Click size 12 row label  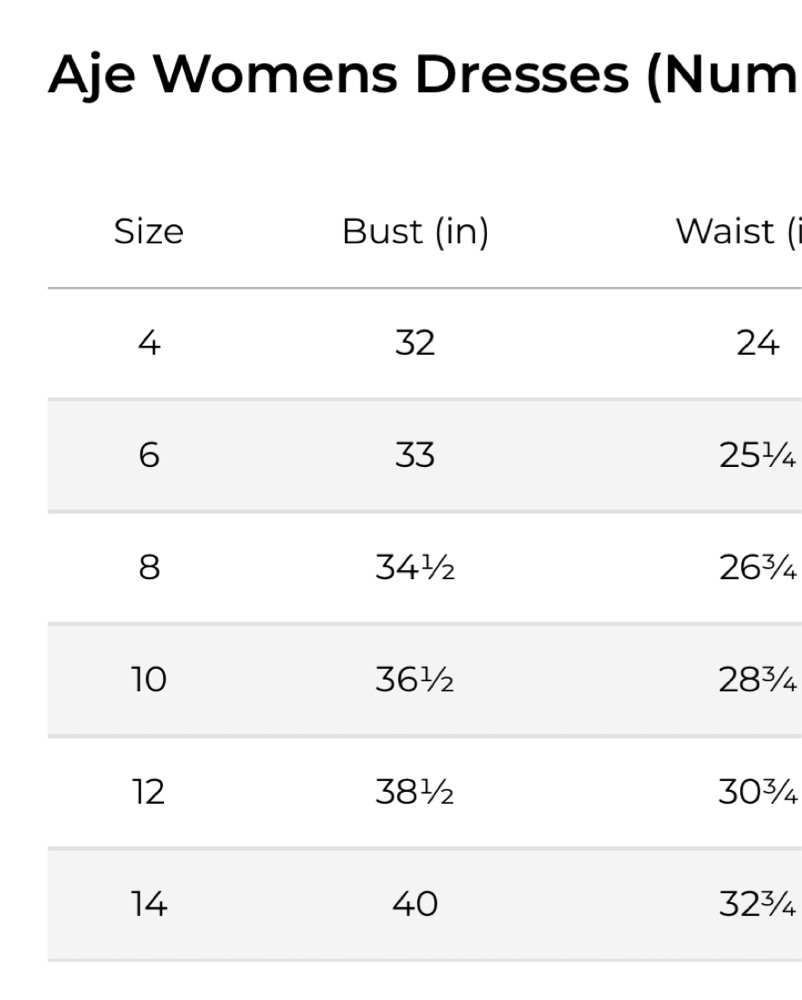point(149,792)
